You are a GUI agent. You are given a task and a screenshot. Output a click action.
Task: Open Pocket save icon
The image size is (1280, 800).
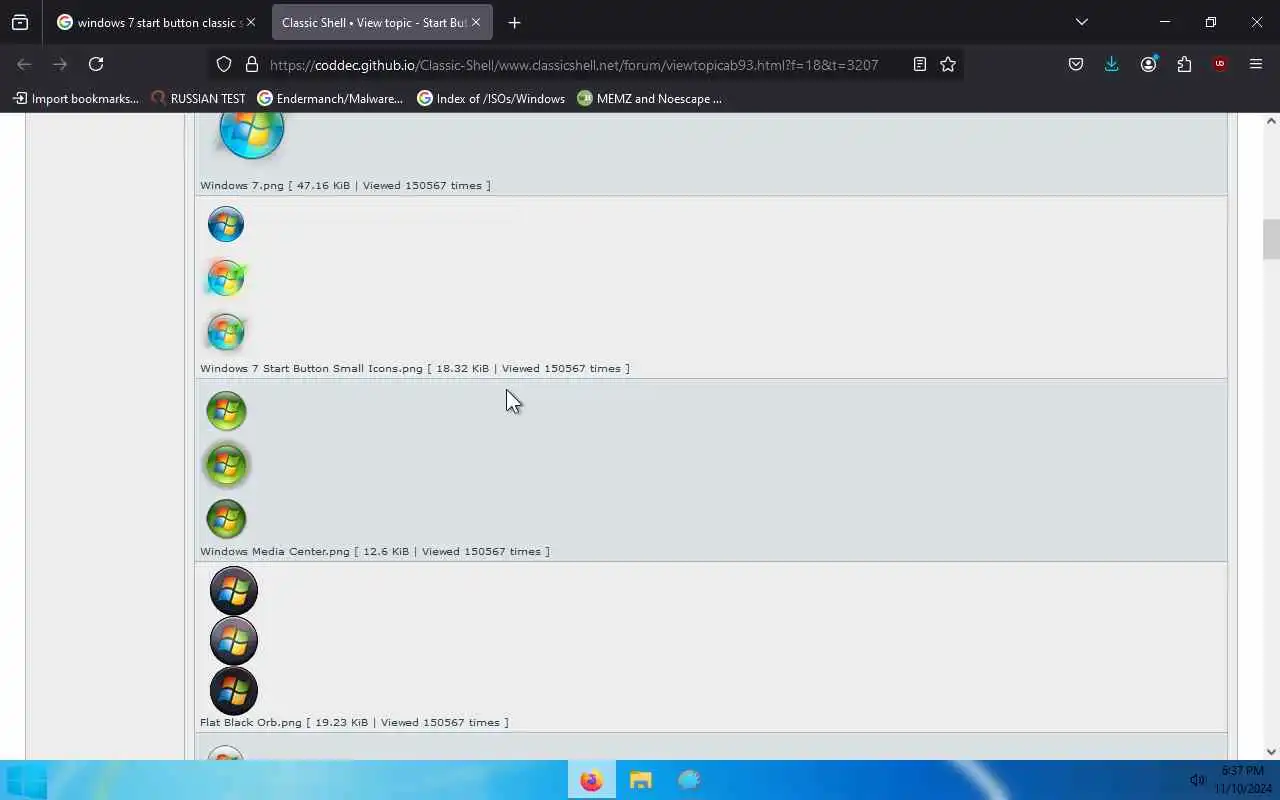[1076, 64]
